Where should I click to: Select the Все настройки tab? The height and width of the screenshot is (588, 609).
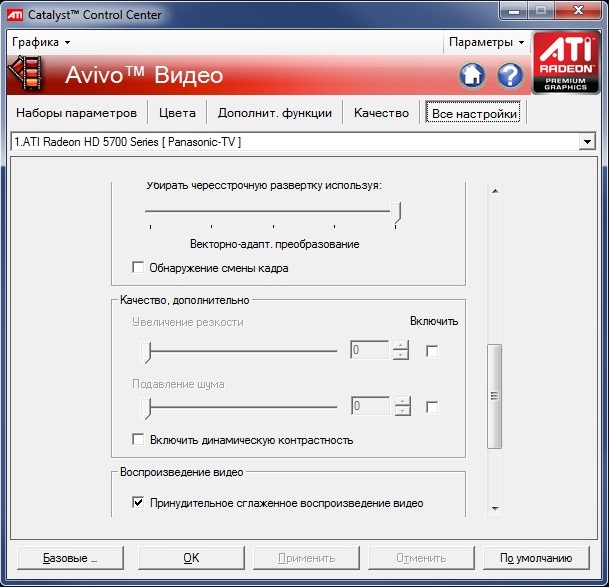[x=473, y=113]
